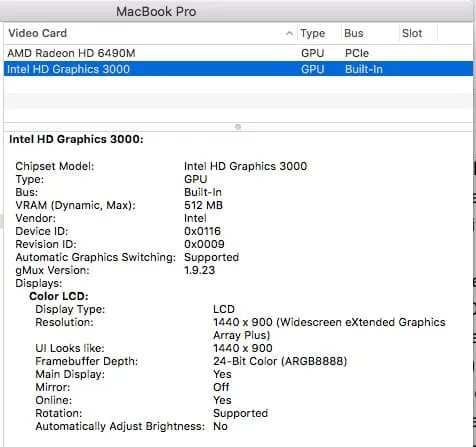Click the UI Looks like value 1440 x 900

tap(243, 348)
